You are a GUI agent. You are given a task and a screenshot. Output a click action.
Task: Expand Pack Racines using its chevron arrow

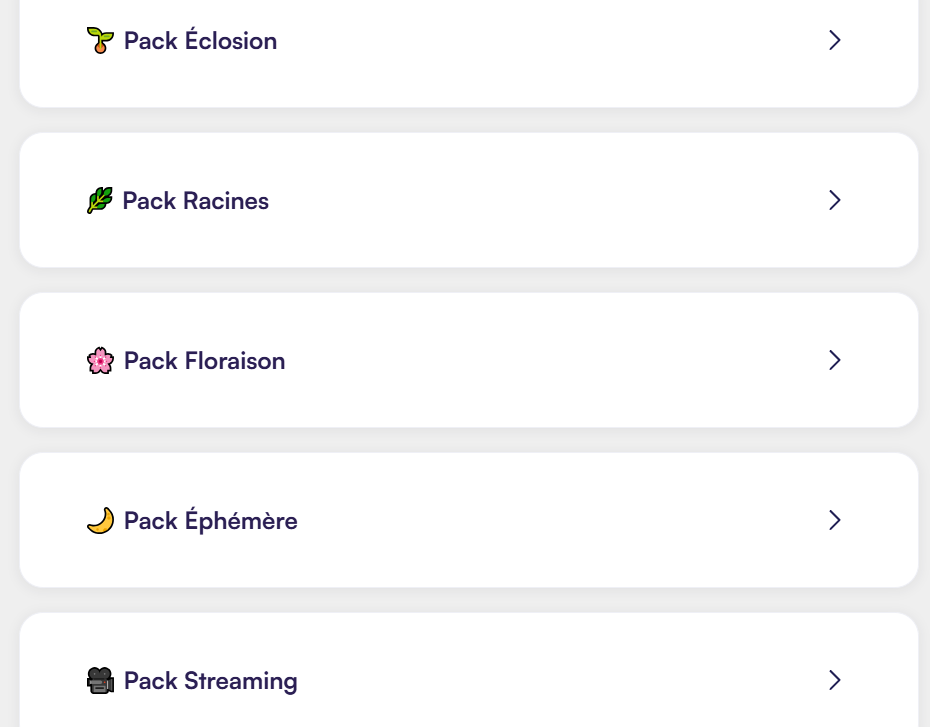click(x=835, y=200)
